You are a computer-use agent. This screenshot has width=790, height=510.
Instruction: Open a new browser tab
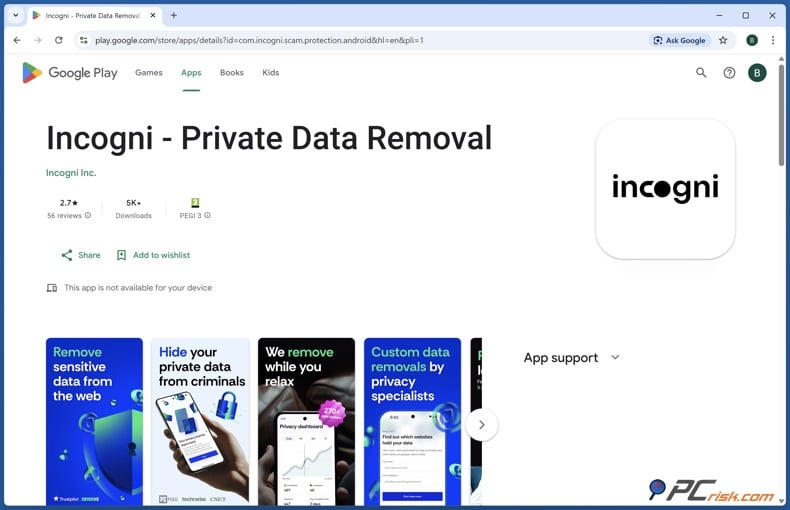click(x=173, y=15)
